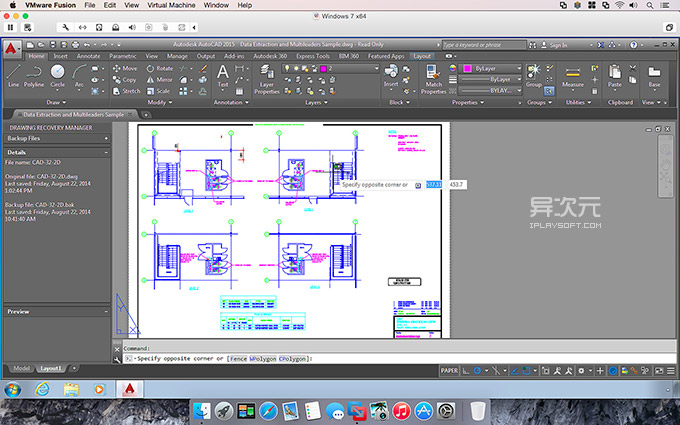
Task: Open the Help question mark icon
Action: [x=634, y=45]
